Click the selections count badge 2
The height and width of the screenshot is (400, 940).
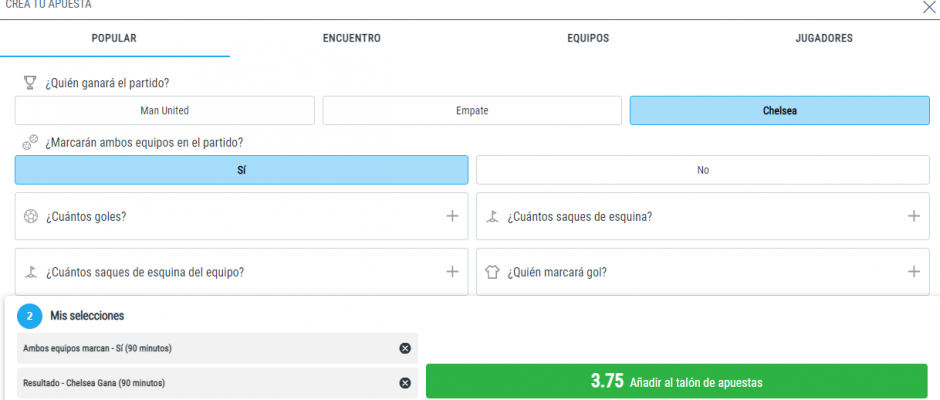click(x=30, y=316)
